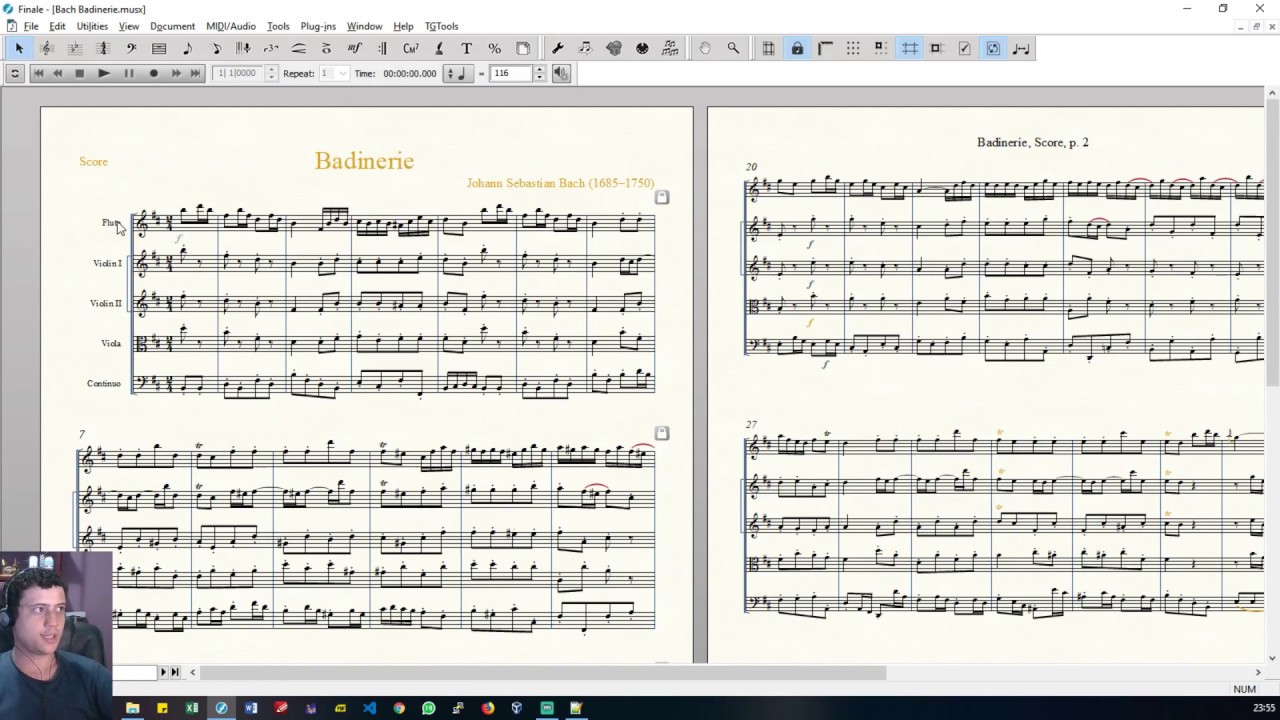Toggle the measure grid layout icon

click(x=768, y=48)
